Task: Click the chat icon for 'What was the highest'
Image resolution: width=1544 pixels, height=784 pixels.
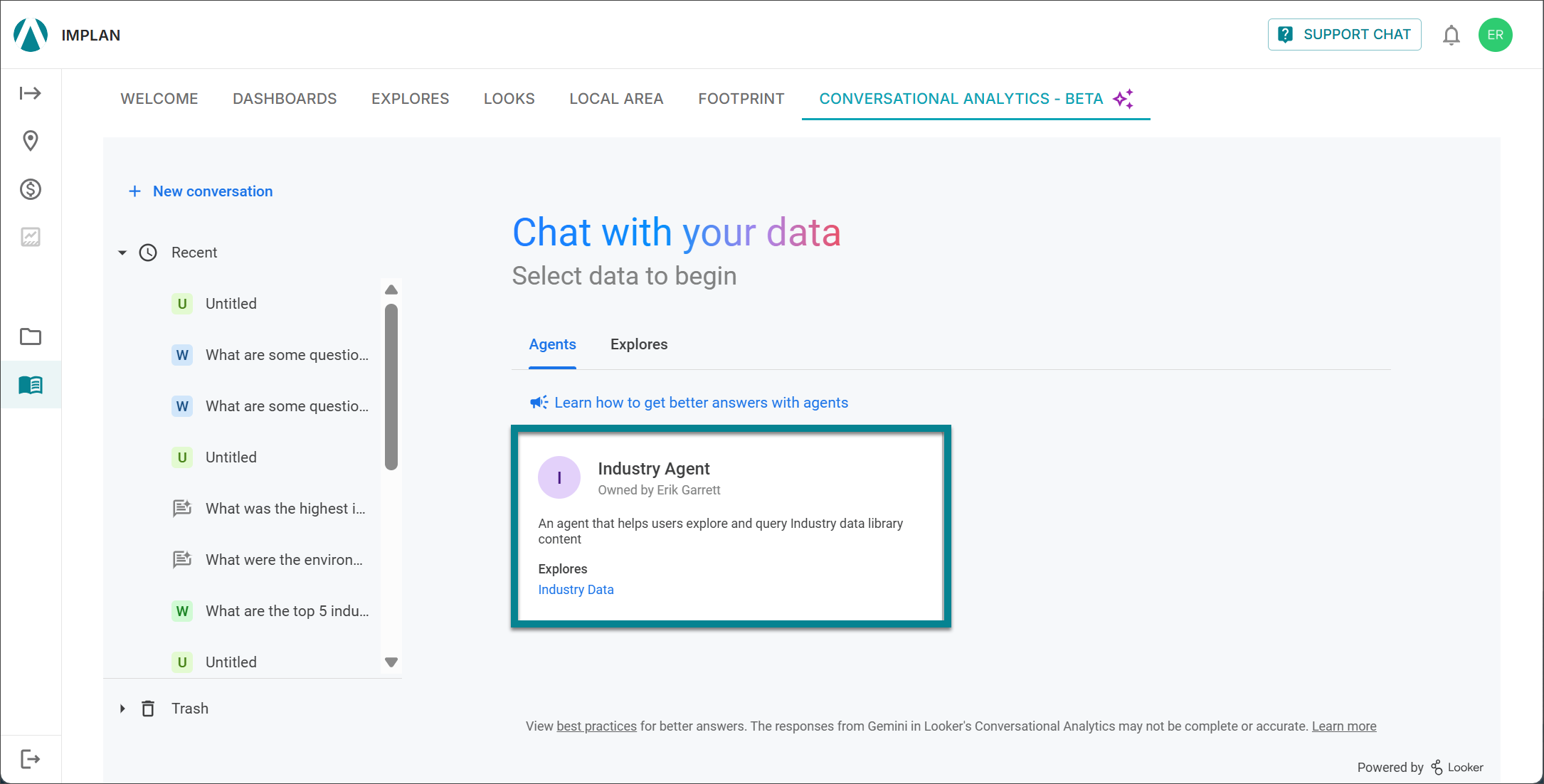Action: click(182, 508)
